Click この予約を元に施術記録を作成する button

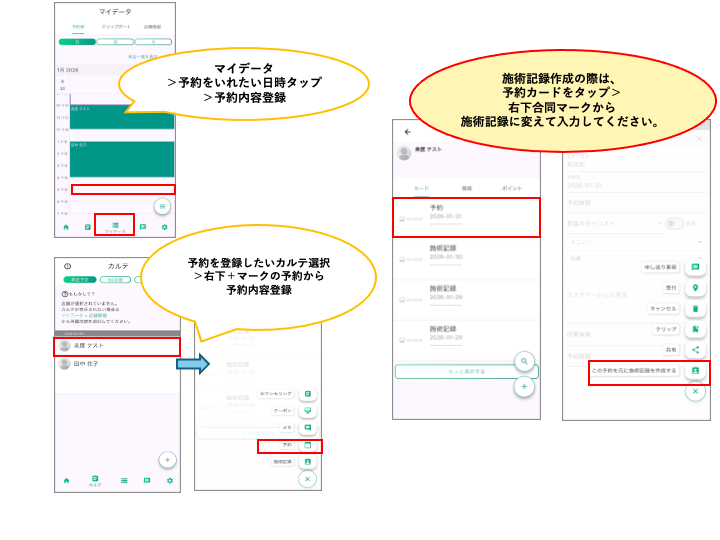(x=633, y=371)
